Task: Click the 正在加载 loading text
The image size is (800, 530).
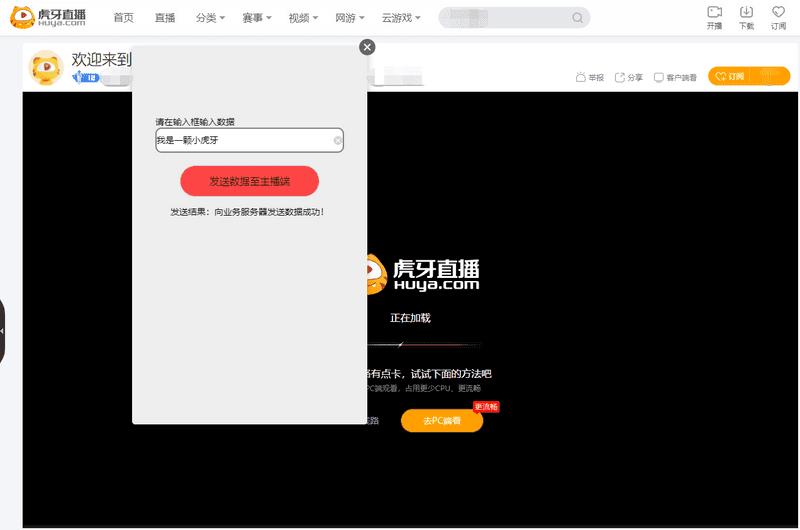Action: [x=410, y=318]
